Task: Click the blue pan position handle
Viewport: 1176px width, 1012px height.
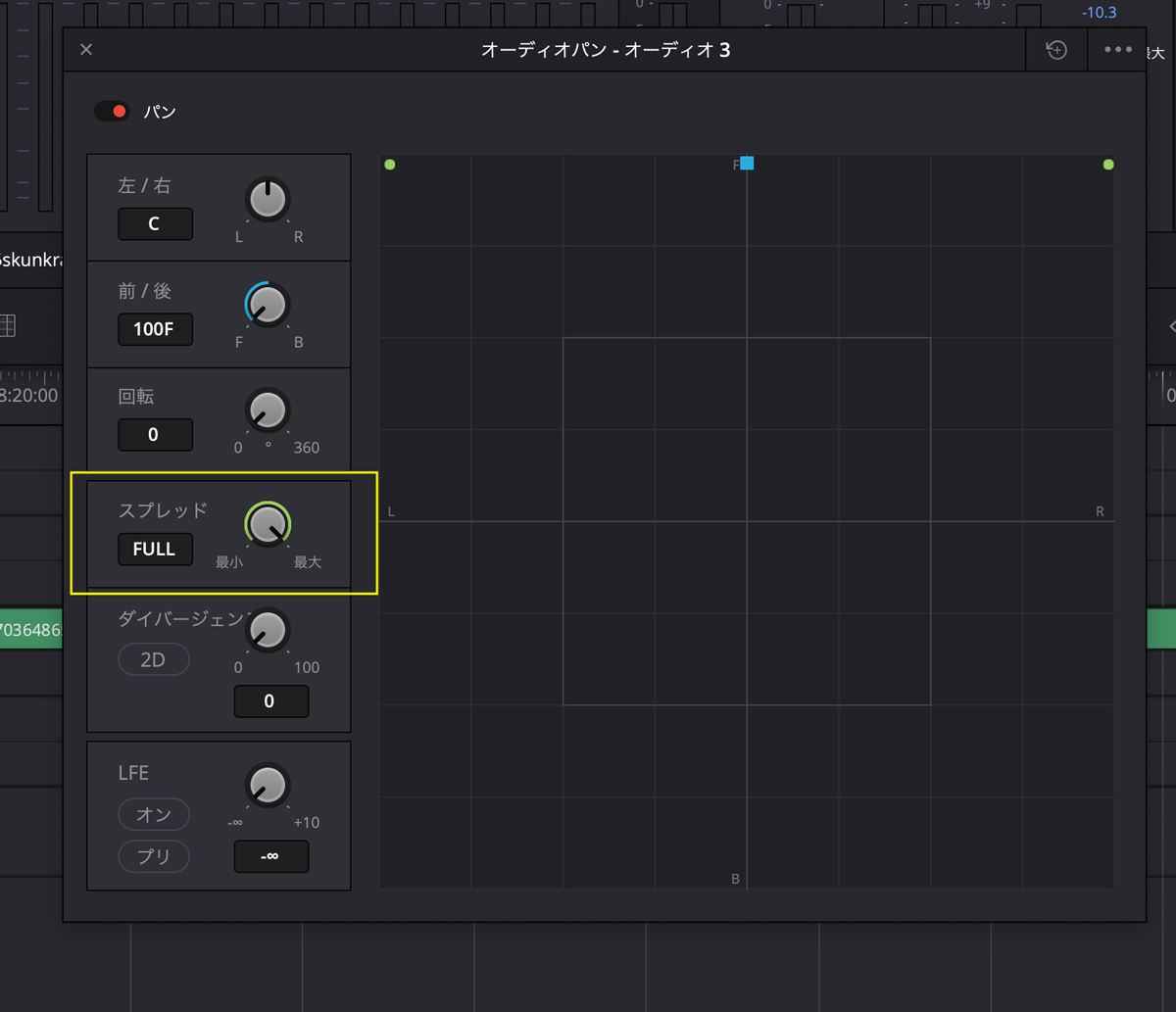Action: point(747,164)
